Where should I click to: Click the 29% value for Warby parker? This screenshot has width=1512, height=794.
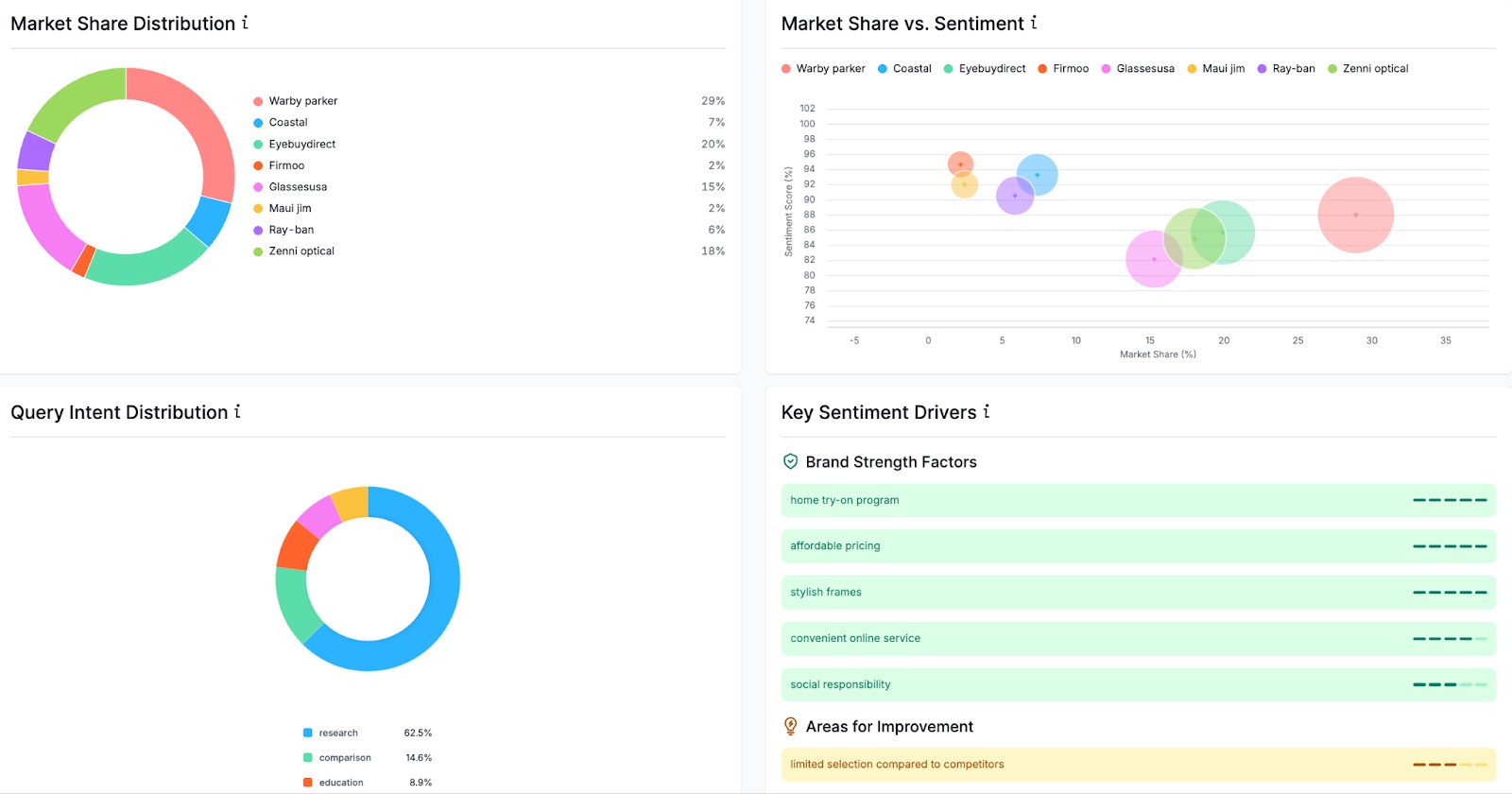click(713, 100)
